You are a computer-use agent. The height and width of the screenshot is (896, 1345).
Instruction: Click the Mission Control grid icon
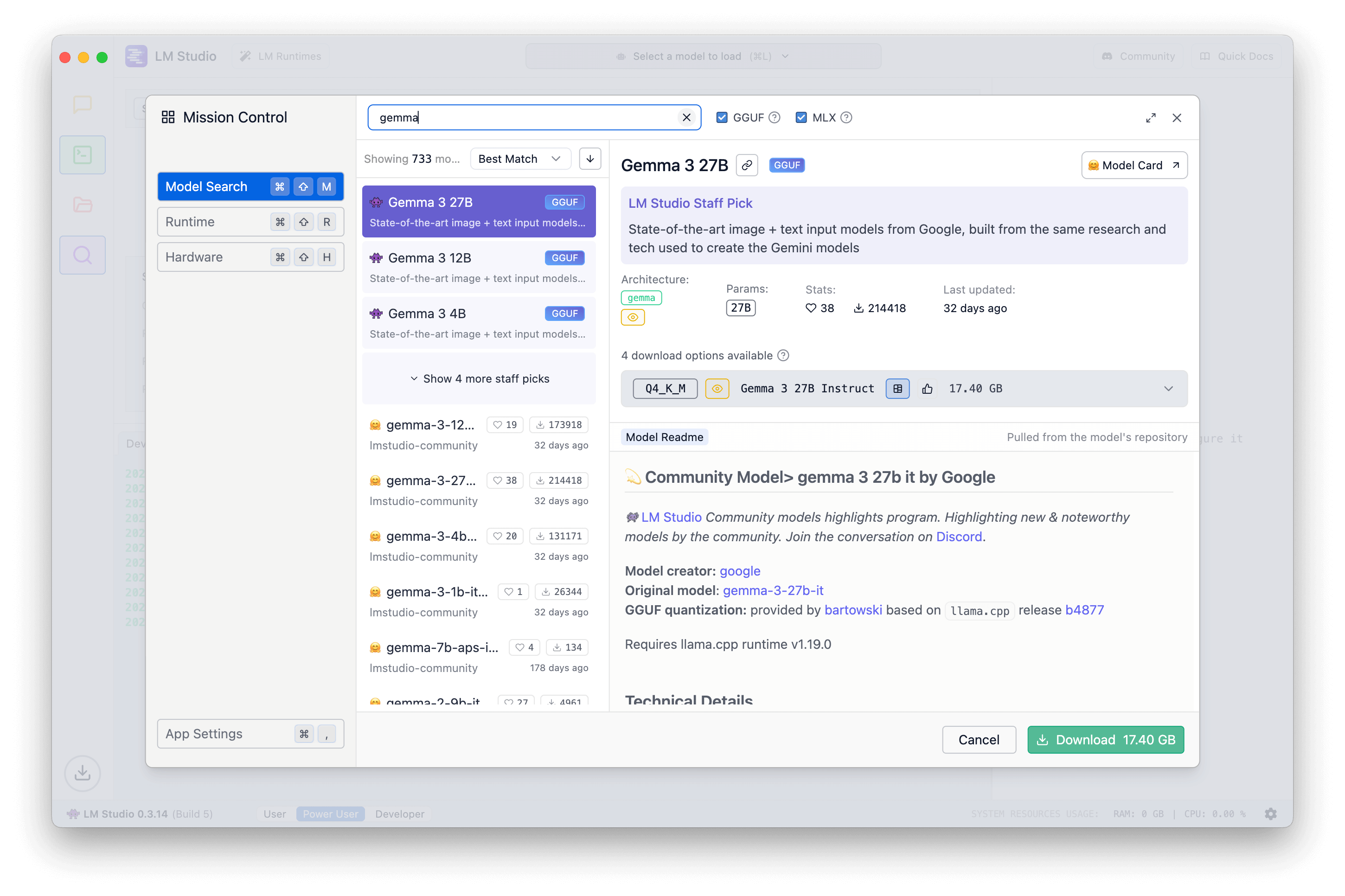click(x=168, y=117)
